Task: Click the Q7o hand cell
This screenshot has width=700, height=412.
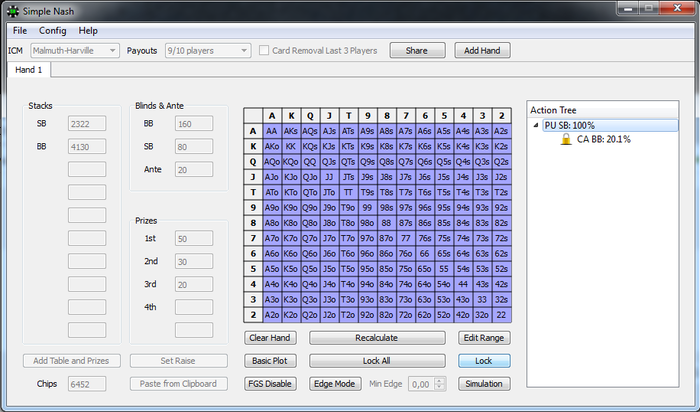Action: pyautogui.click(x=310, y=238)
